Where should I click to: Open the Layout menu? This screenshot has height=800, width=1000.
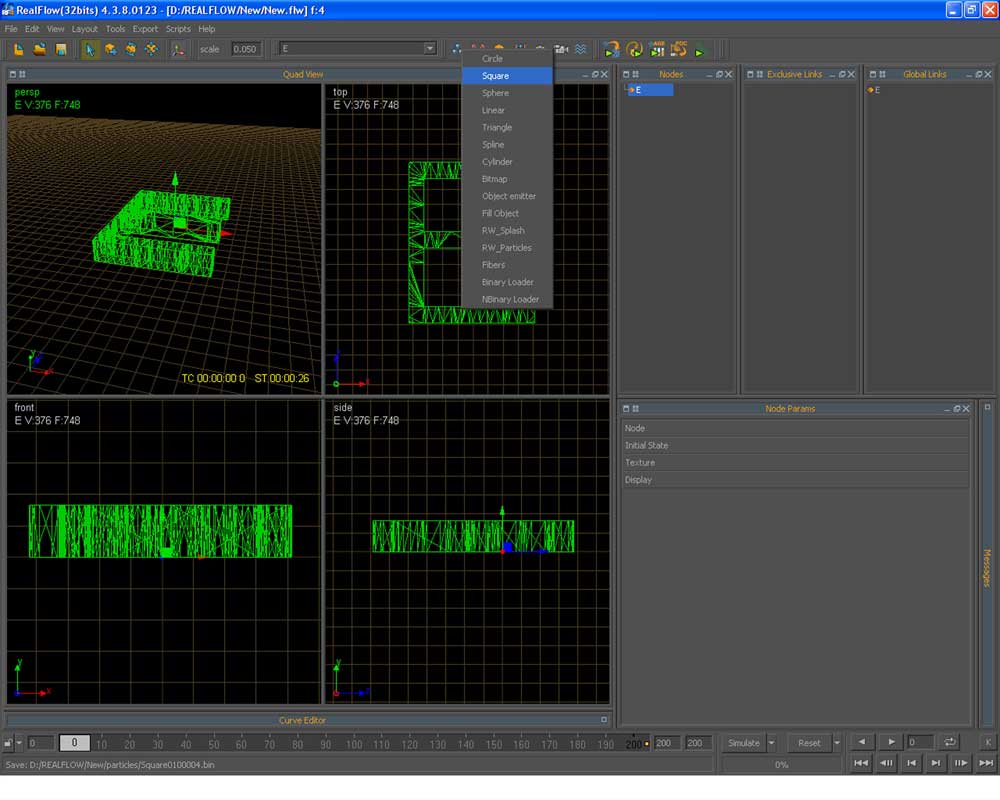(x=85, y=29)
